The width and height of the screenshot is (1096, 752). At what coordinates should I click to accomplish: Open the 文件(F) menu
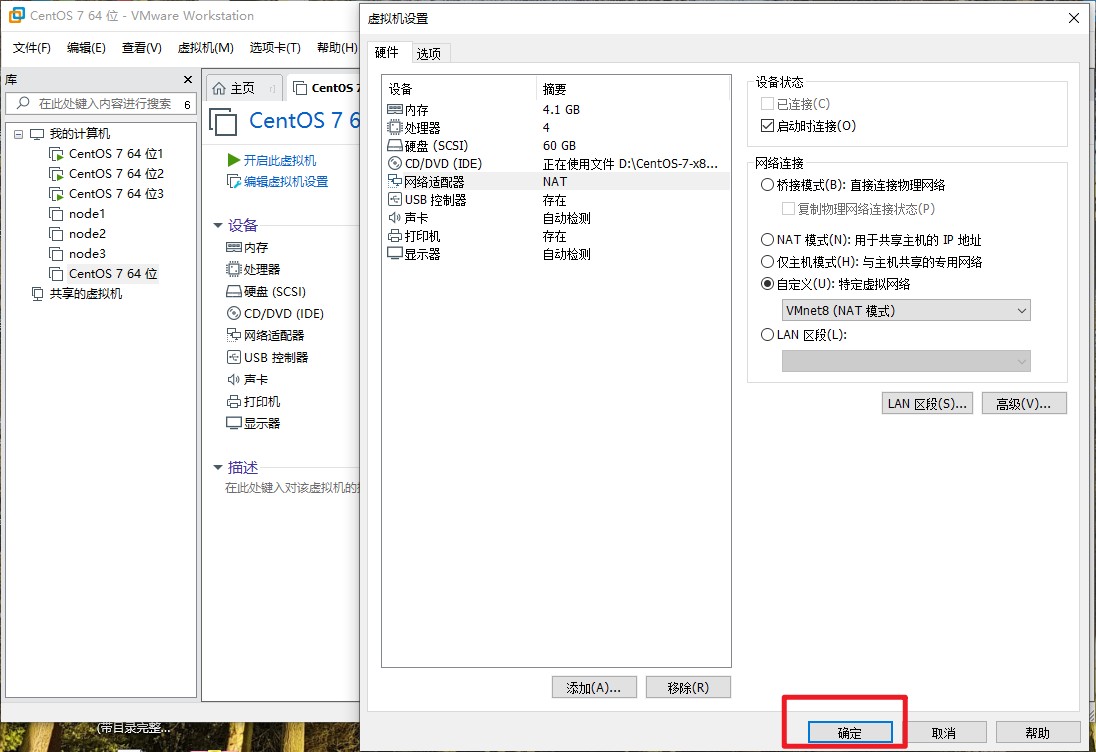pyautogui.click(x=31, y=48)
